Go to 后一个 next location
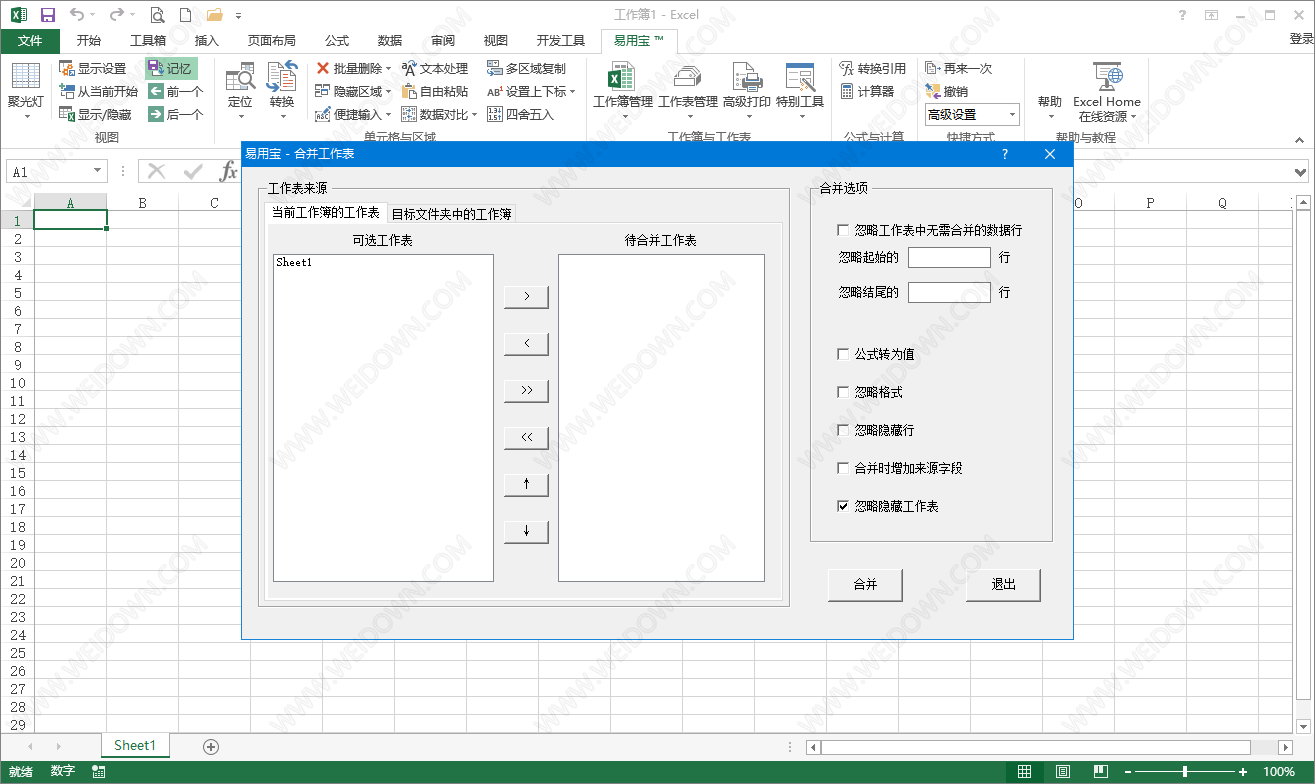The width and height of the screenshot is (1315, 784). 175,114
